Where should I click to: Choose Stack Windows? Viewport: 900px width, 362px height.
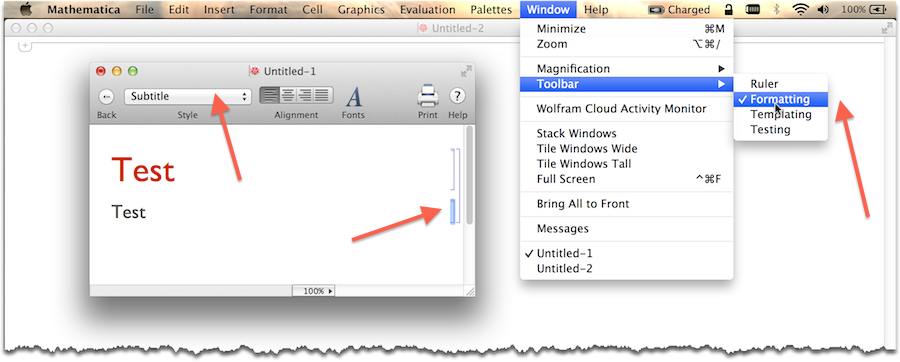[627, 134]
